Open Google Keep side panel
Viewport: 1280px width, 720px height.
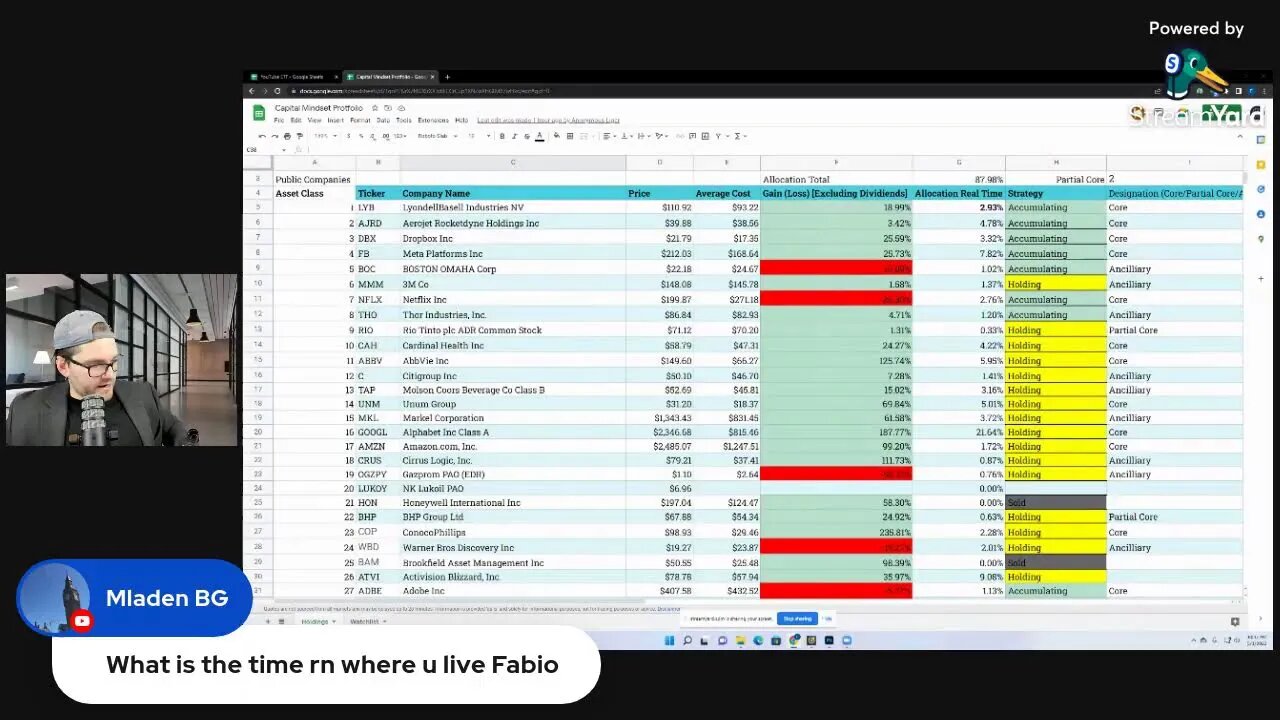1261,165
